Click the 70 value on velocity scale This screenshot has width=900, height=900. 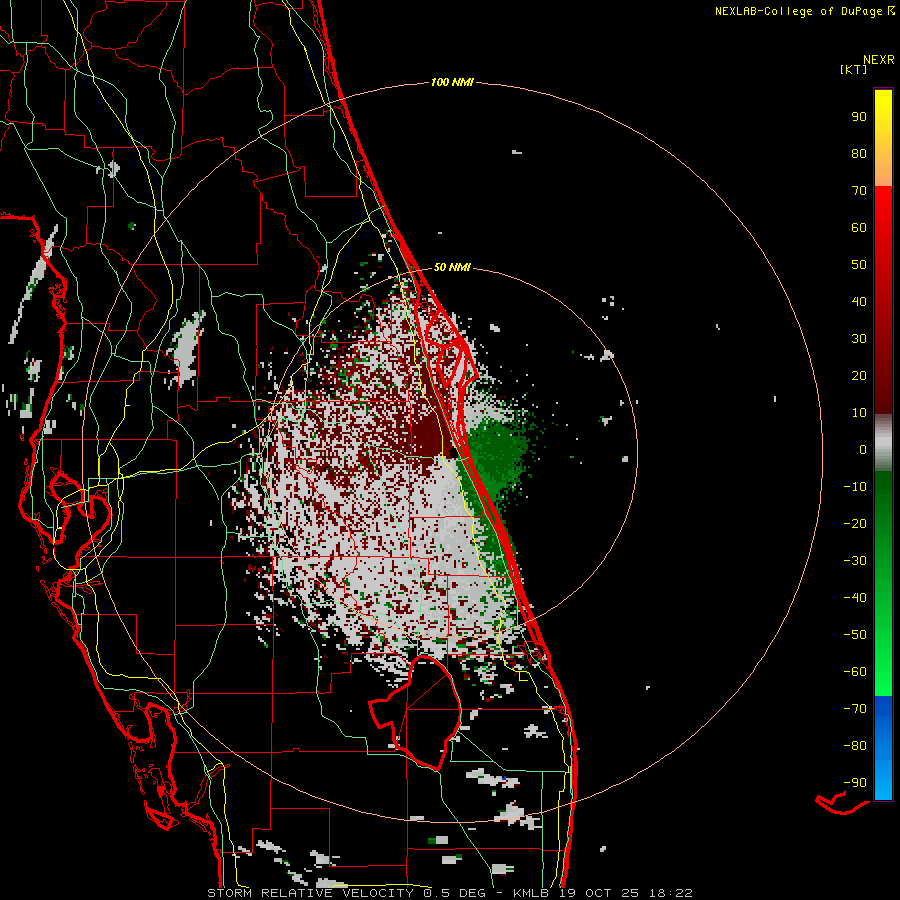pos(859,191)
